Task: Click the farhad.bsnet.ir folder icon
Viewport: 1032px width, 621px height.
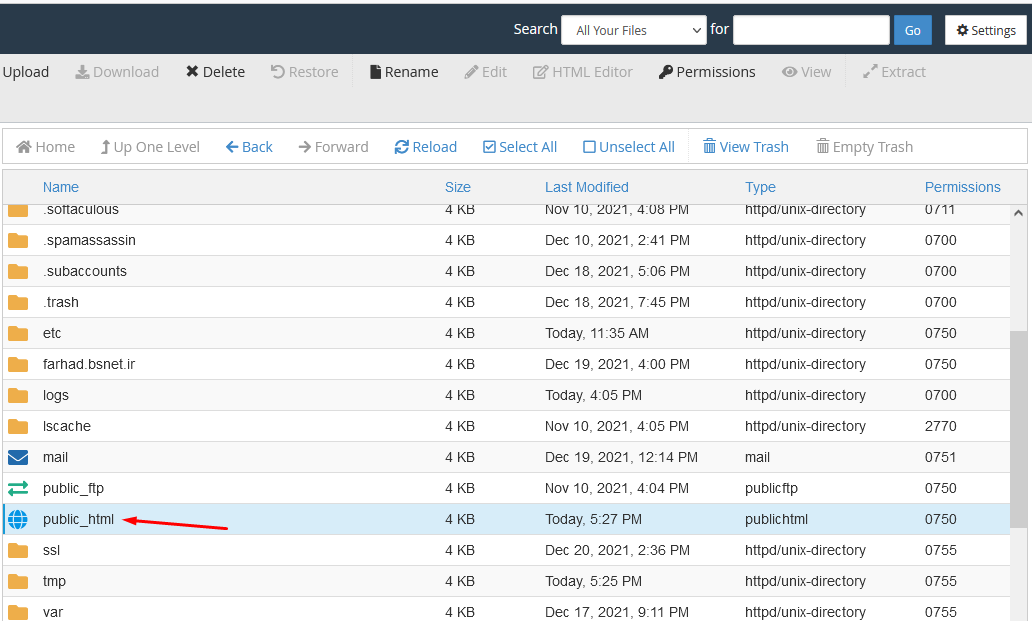Action: pyautogui.click(x=18, y=364)
